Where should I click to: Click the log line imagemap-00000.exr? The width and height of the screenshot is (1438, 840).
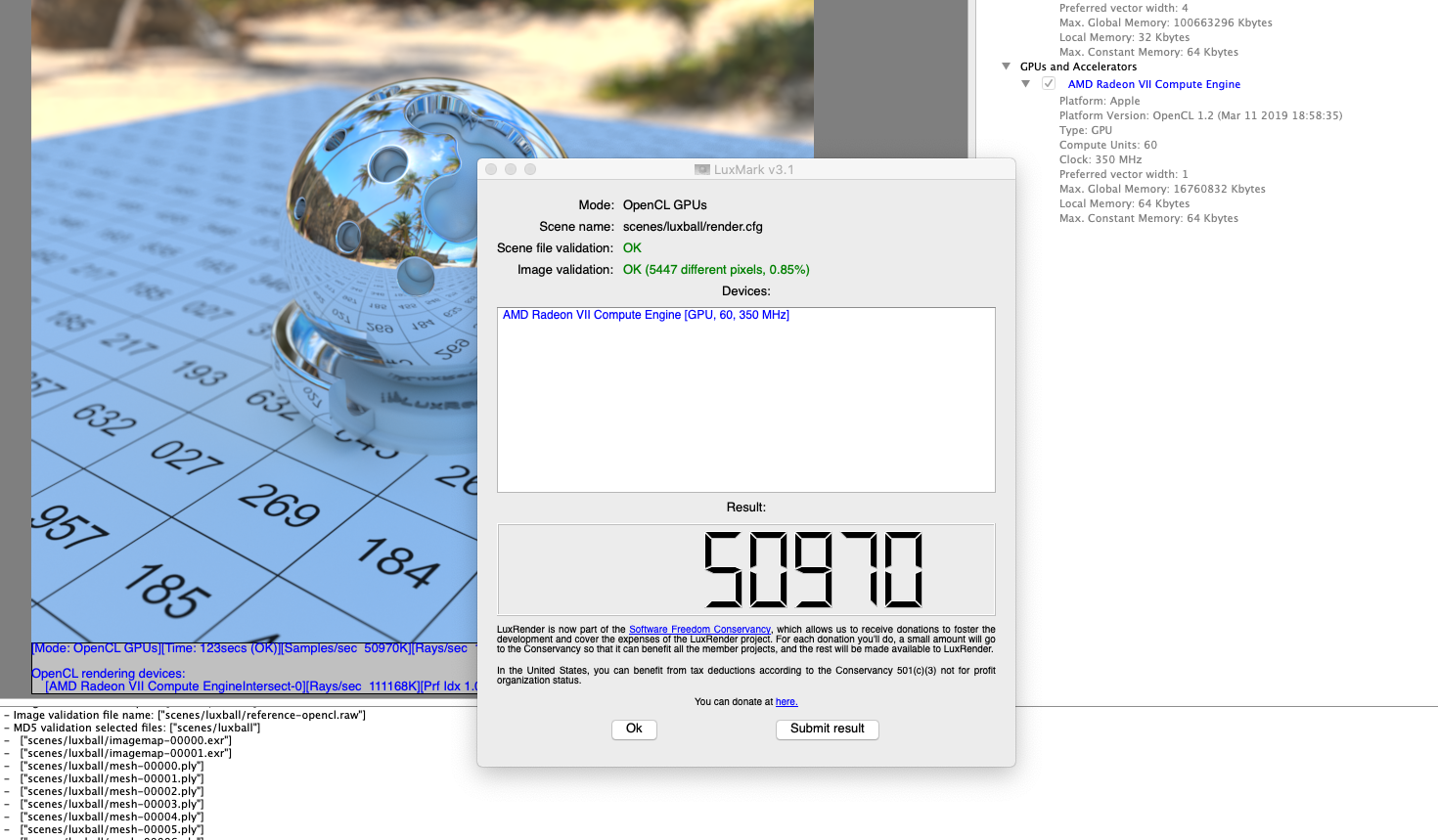click(125, 740)
